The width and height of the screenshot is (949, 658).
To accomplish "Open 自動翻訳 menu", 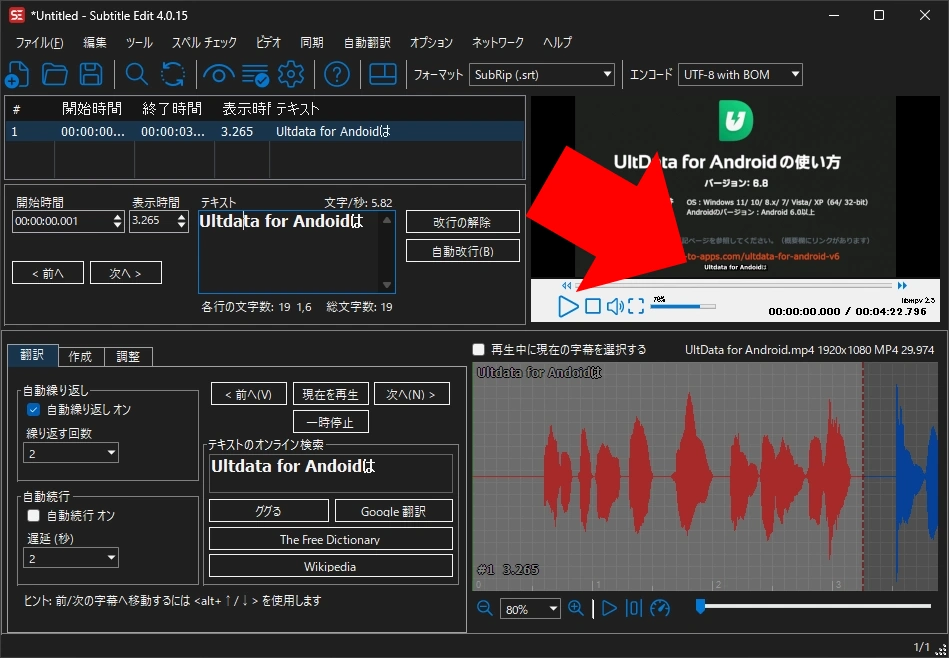I will [367, 42].
